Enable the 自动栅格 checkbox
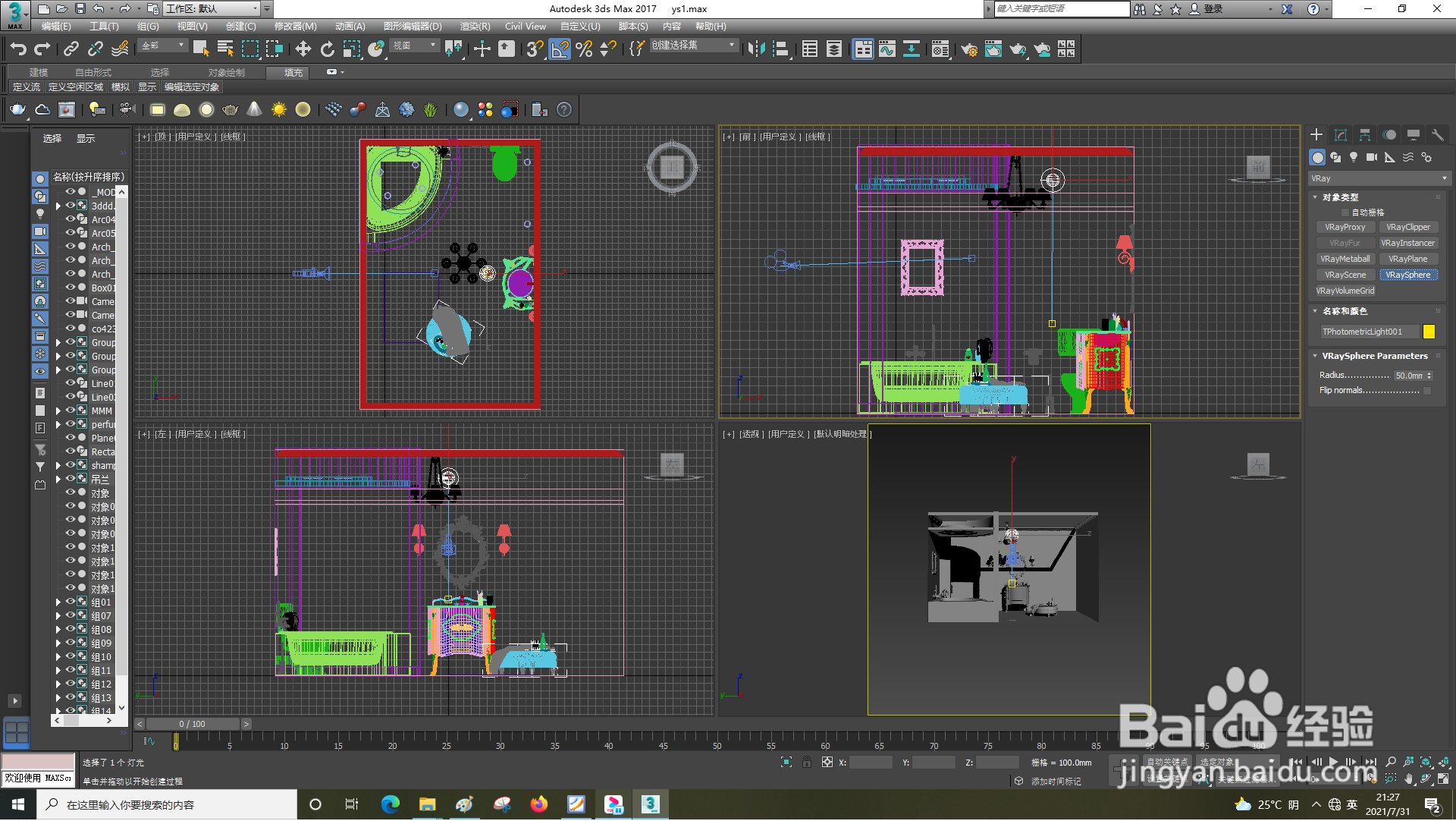The image size is (1456, 821). point(1346,213)
